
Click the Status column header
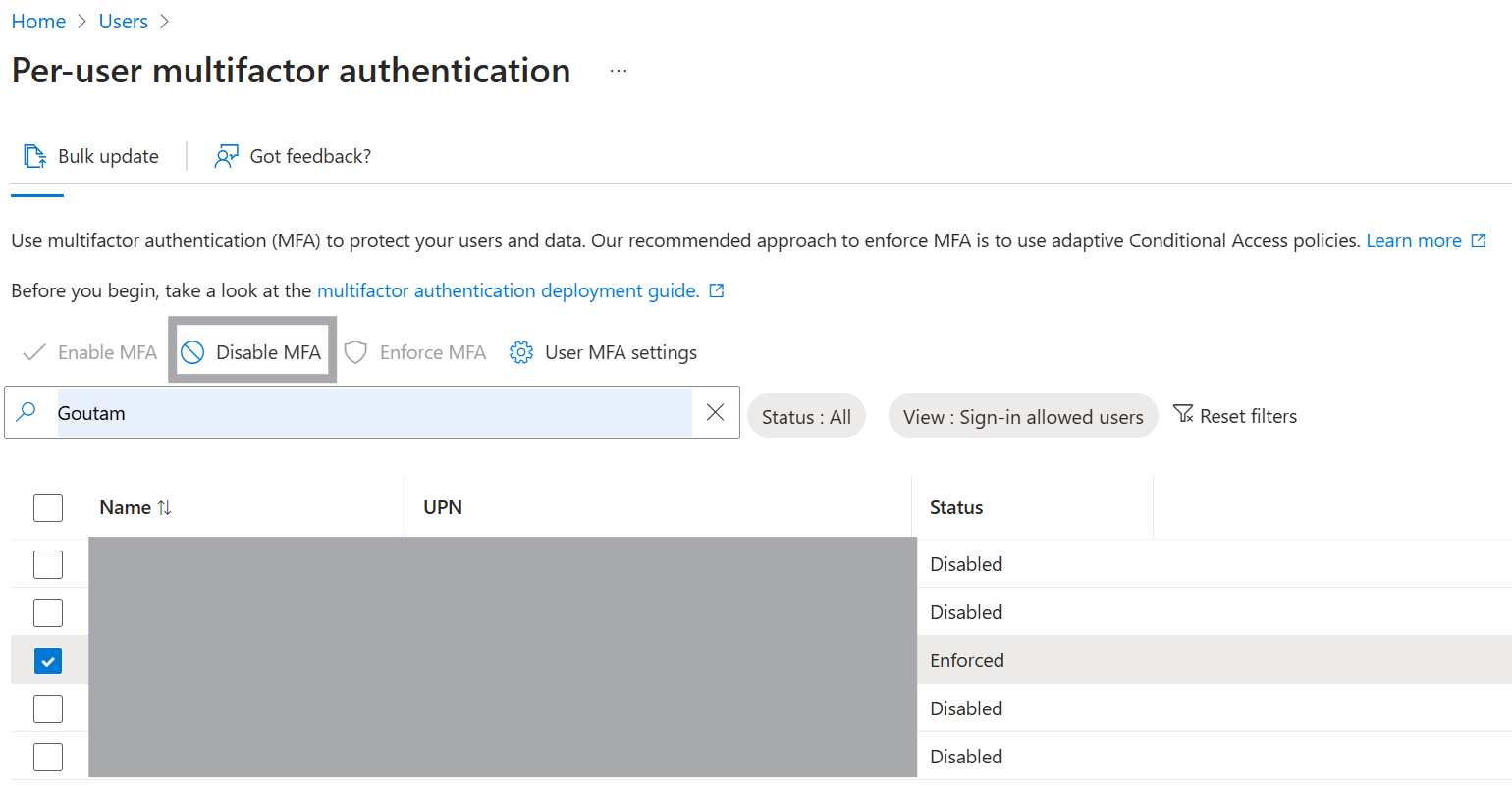(x=956, y=507)
